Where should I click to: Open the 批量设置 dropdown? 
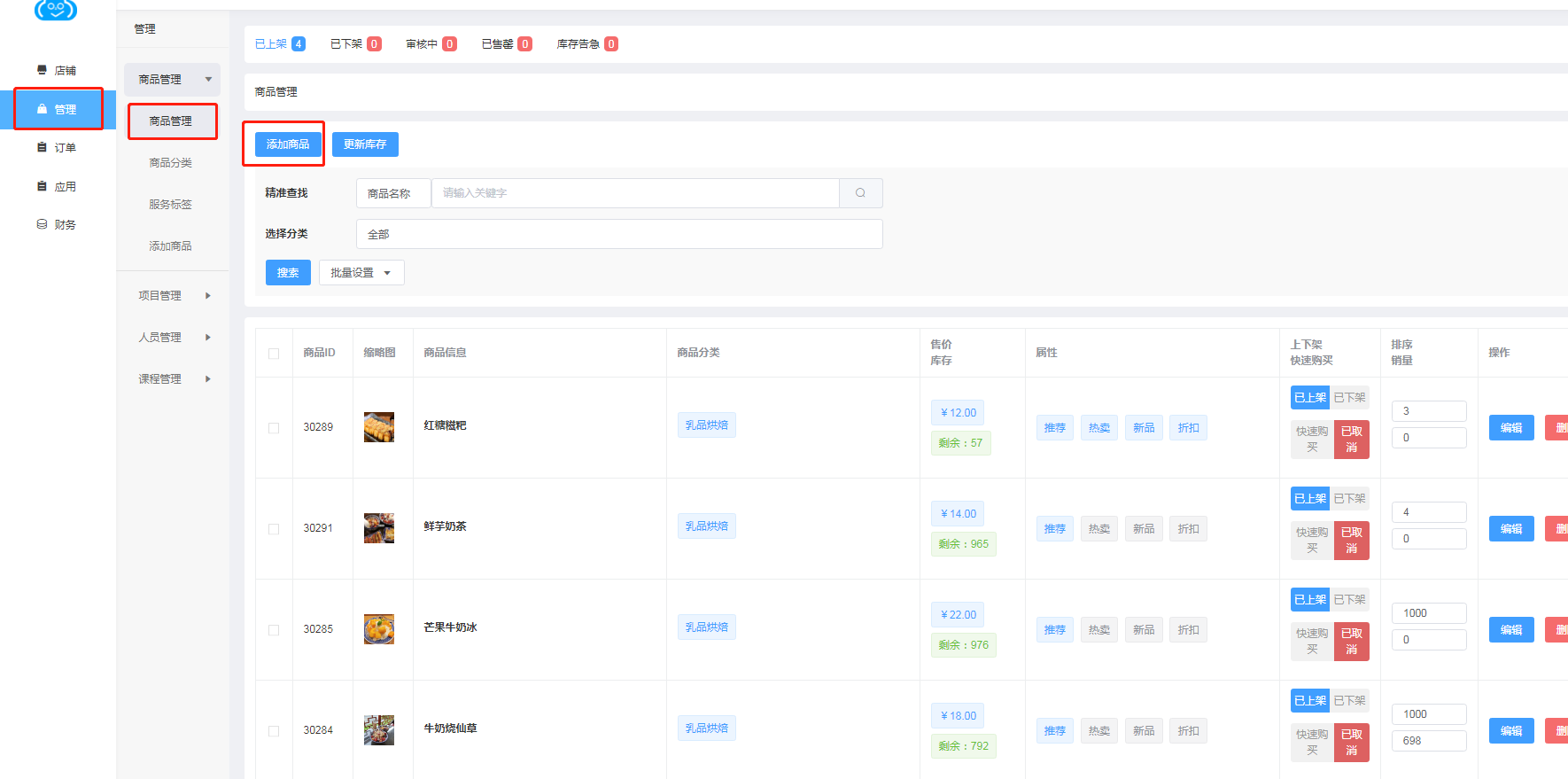pyautogui.click(x=361, y=273)
